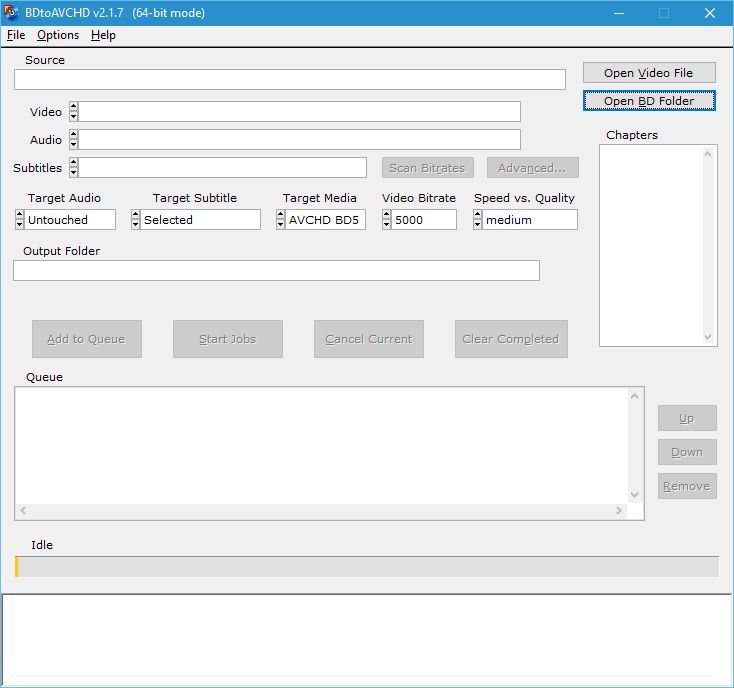Screen dimensions: 734x688
Task: Click the Add to Queue button
Action: [87, 339]
